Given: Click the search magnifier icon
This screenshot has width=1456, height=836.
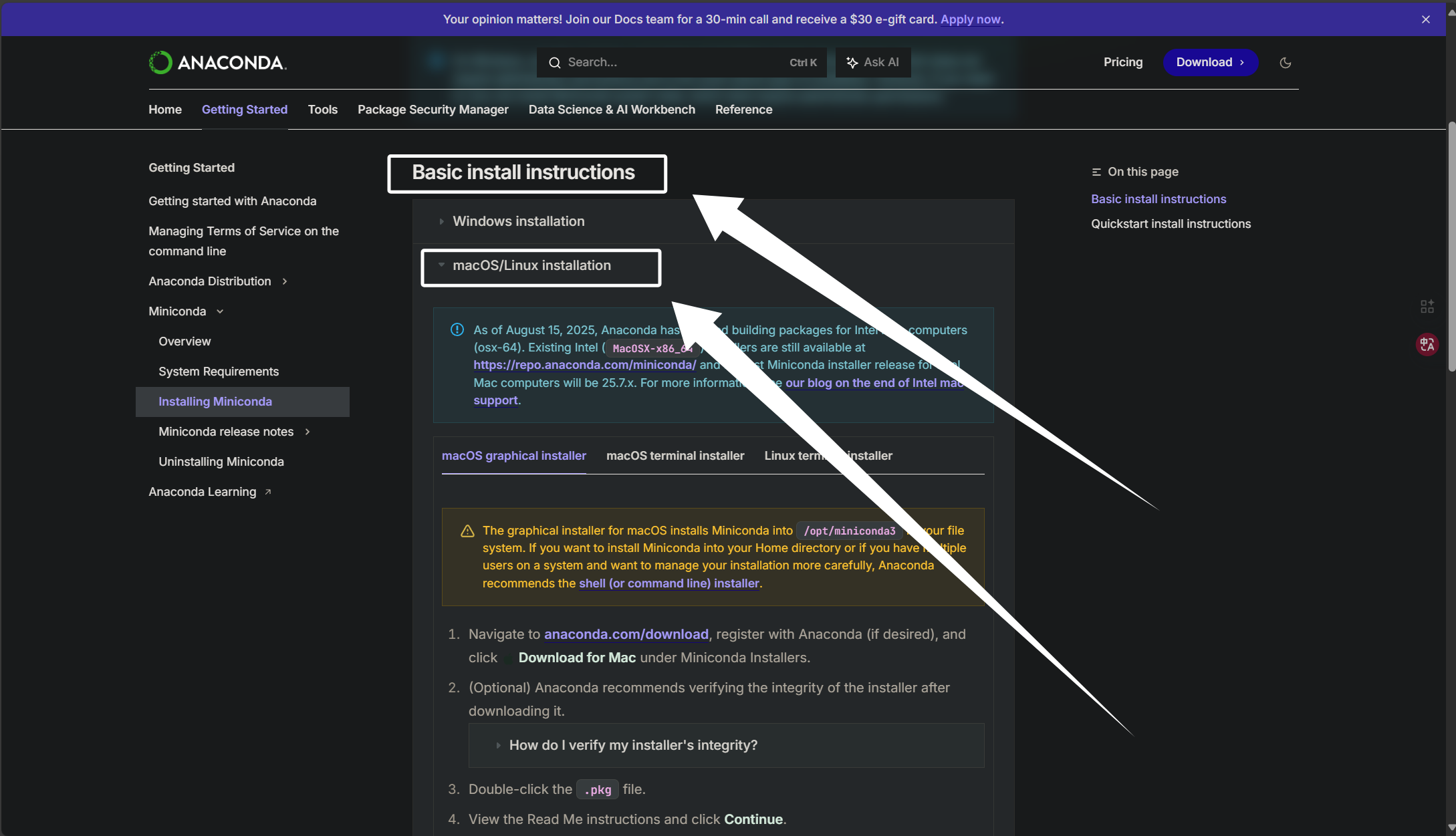Looking at the screenshot, I should [554, 62].
